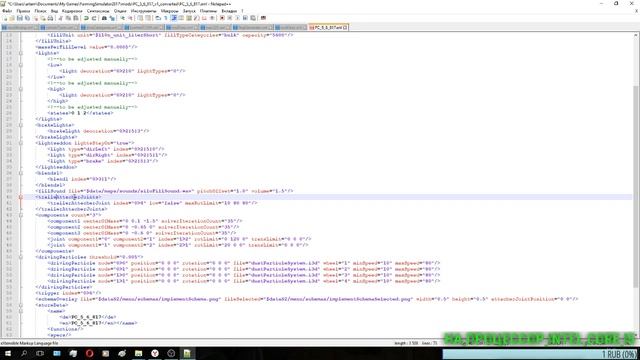Screen dimensions: 640x360
Task: Click the Open file toolbar icon
Action: tap(11, 18)
